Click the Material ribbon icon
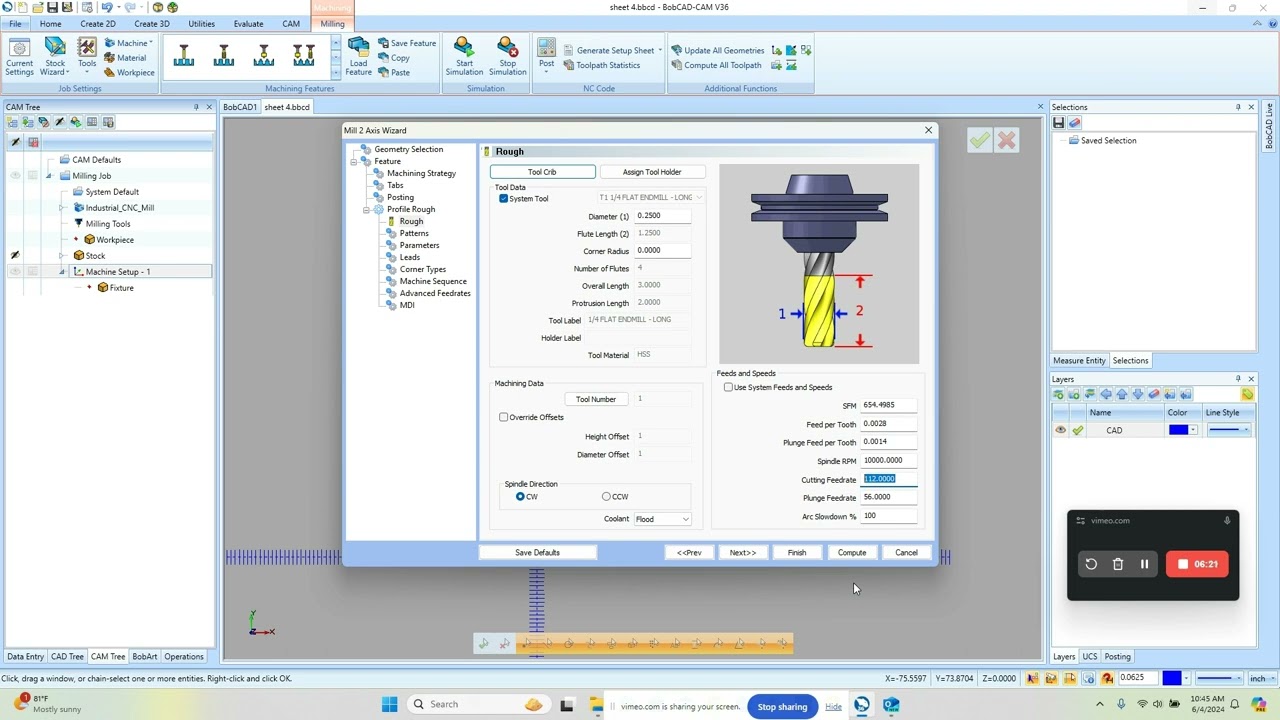This screenshot has width=1280, height=720. tap(125, 58)
